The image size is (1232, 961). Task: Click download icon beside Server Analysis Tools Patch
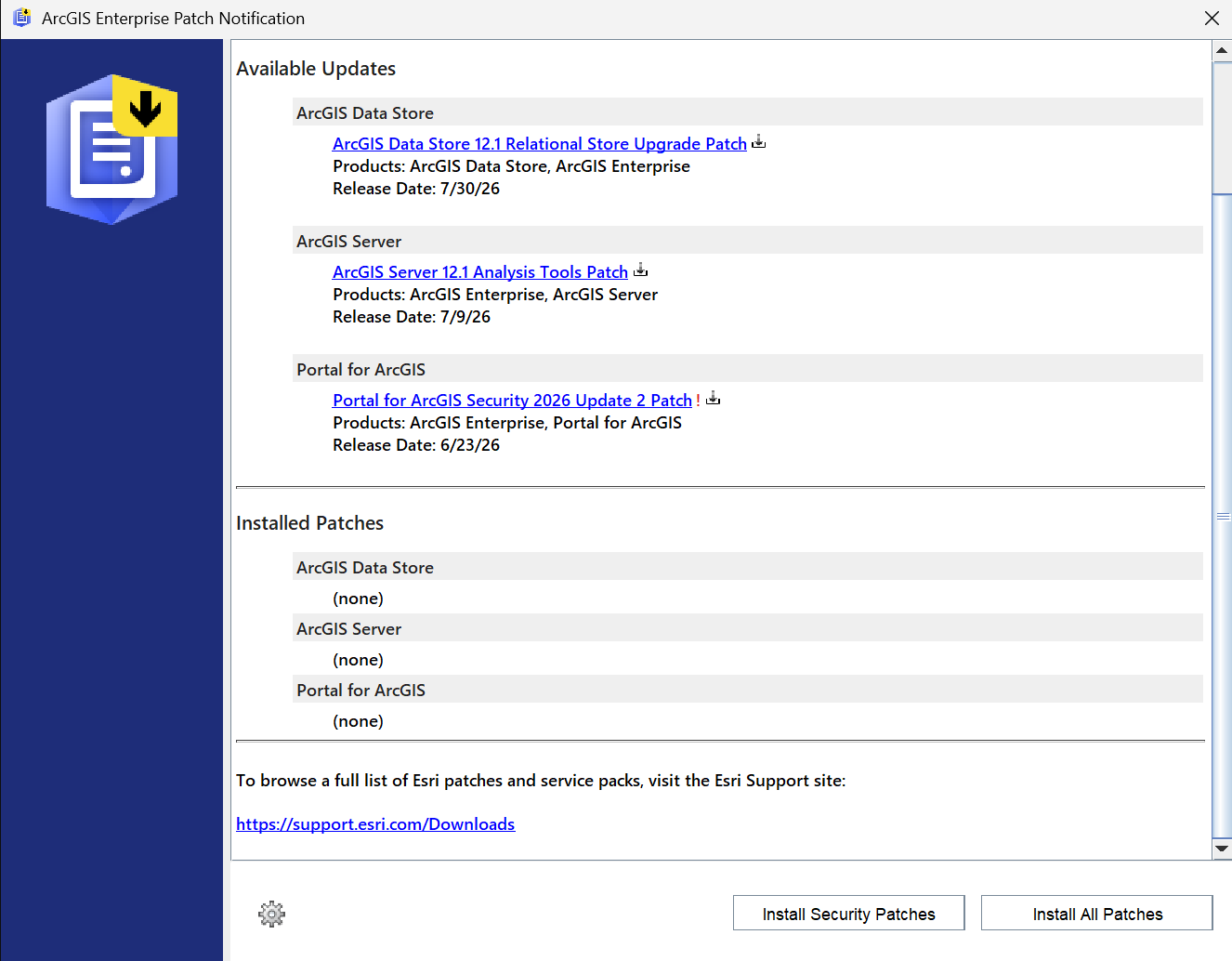click(x=640, y=270)
